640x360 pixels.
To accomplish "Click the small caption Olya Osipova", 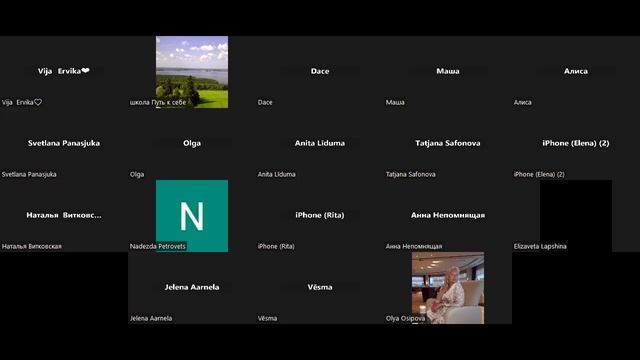I will (405, 318).
